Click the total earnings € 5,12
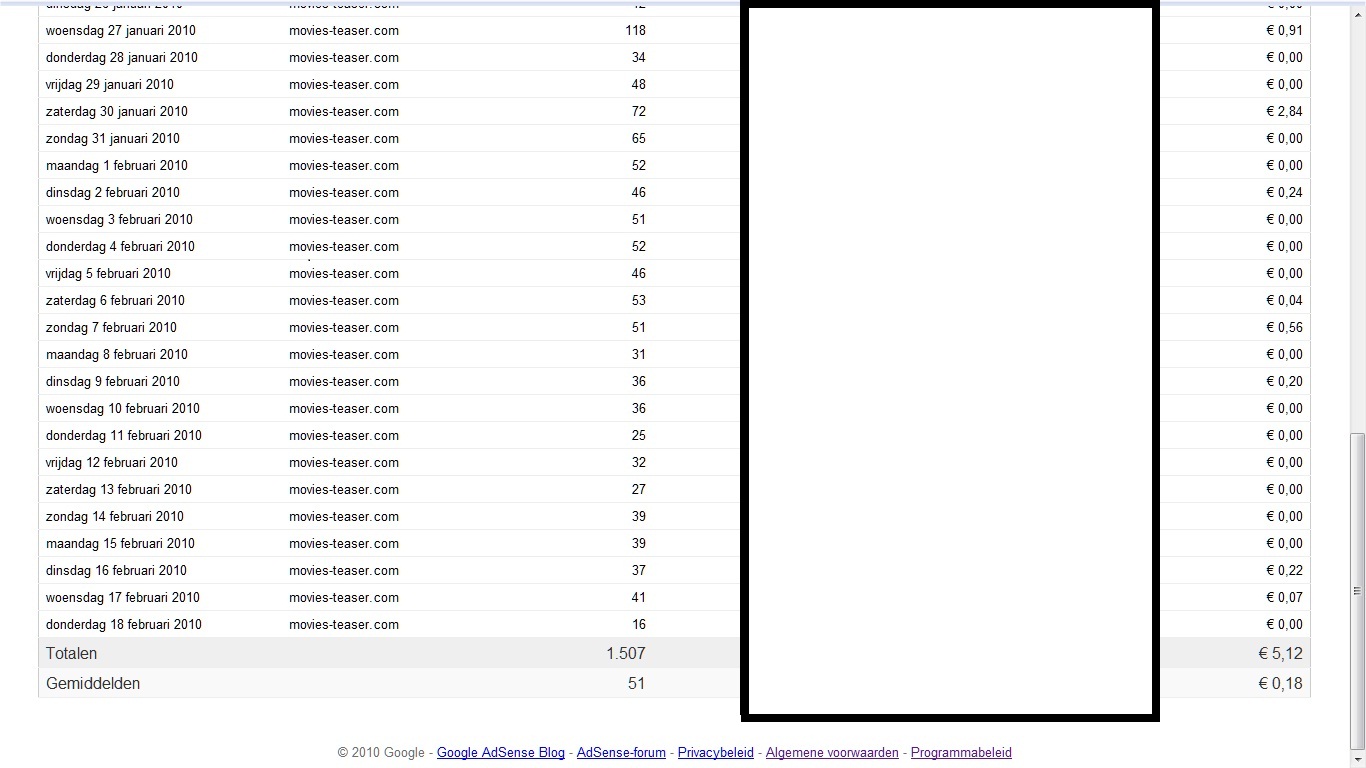The image size is (1366, 768). pyautogui.click(x=1281, y=653)
